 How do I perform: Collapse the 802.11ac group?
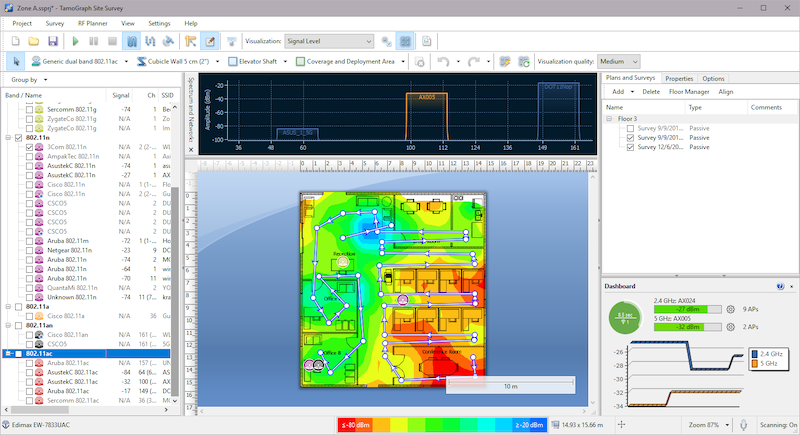point(8,353)
